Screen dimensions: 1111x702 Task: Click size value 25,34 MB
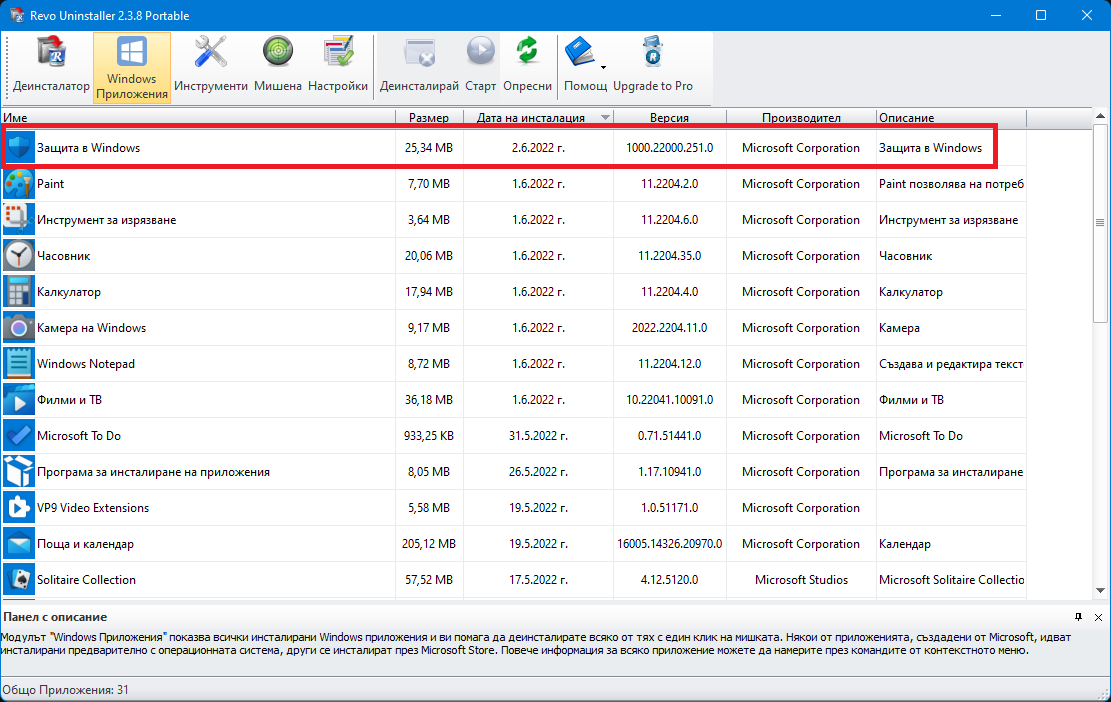pyautogui.click(x=429, y=148)
